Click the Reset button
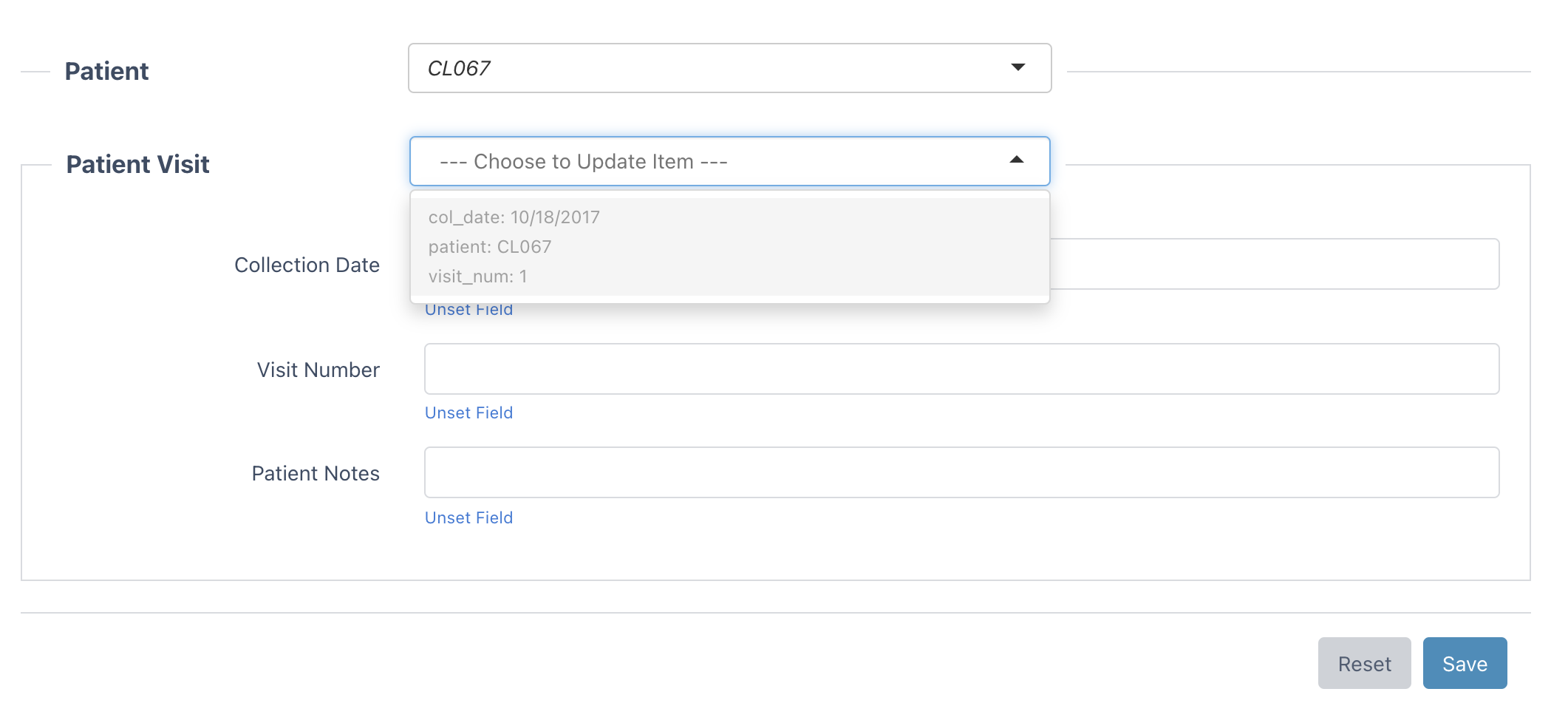The image size is (1568, 720). (x=1364, y=663)
